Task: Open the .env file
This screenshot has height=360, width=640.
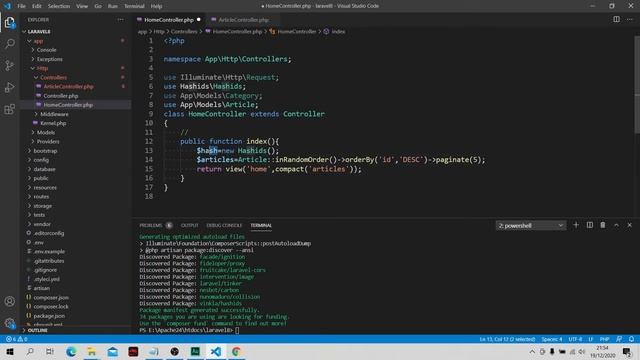Action: [x=39, y=242]
